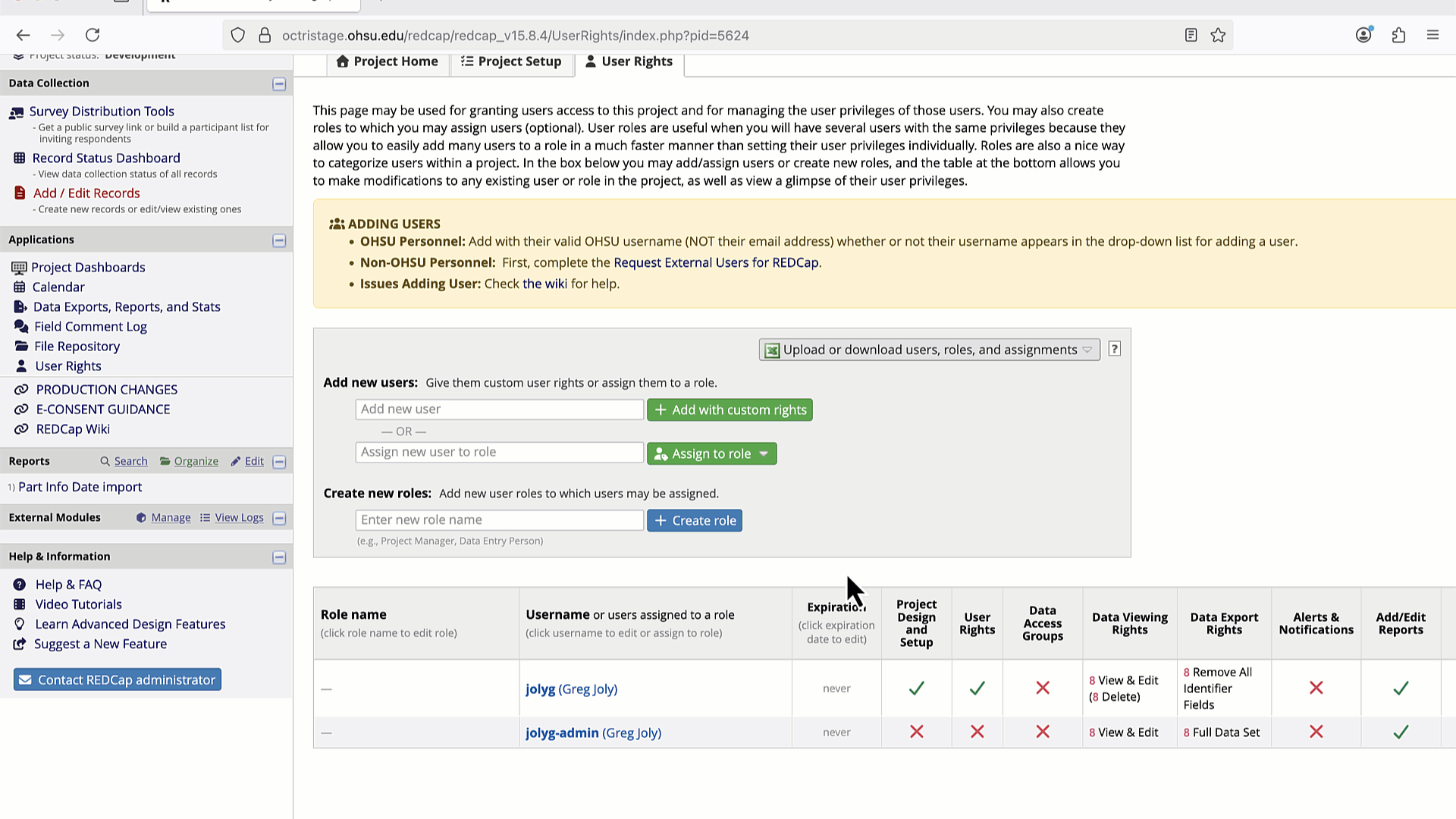Click the Add new user field
This screenshot has height=819, width=1456.
click(499, 409)
